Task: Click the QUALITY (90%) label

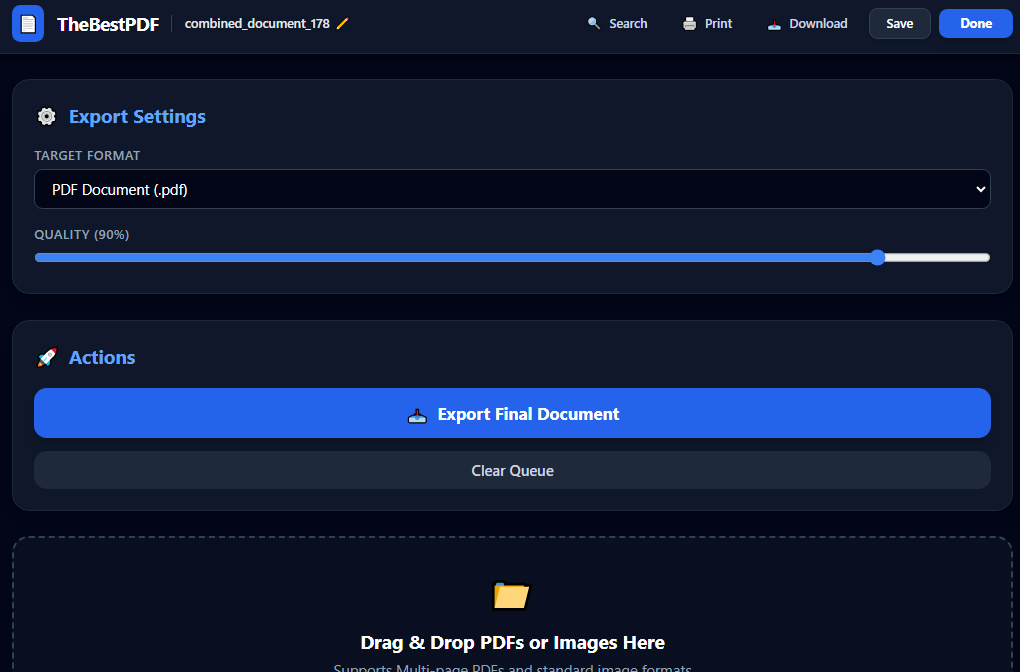Action: pos(82,235)
